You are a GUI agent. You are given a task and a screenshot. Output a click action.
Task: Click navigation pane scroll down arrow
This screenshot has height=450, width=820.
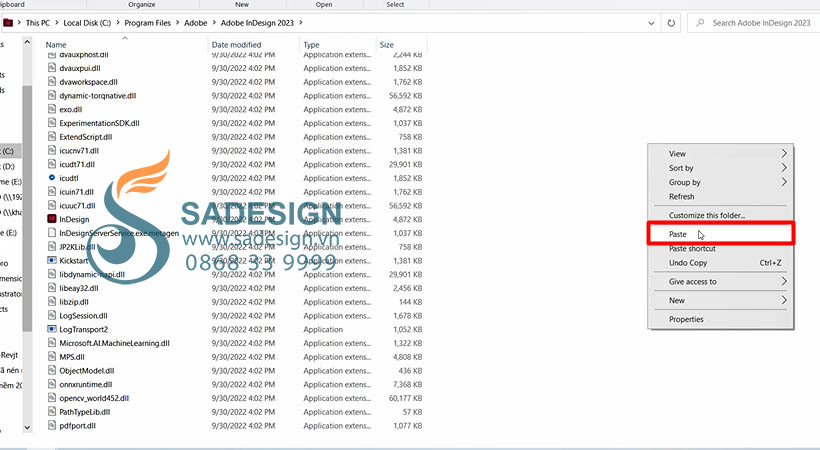pyautogui.click(x=27, y=428)
